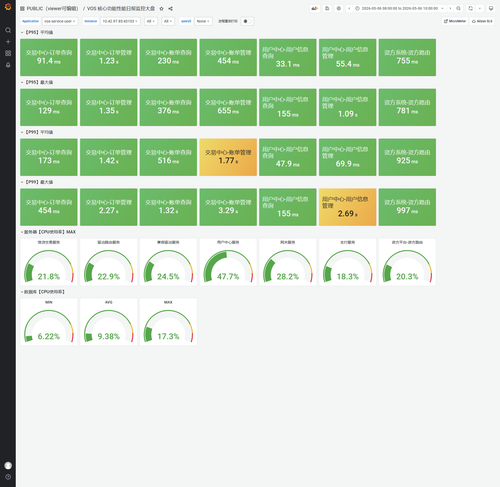The height and width of the screenshot is (487, 500).
Task: Click the plus create icon in sidebar
Action: click(x=8, y=42)
